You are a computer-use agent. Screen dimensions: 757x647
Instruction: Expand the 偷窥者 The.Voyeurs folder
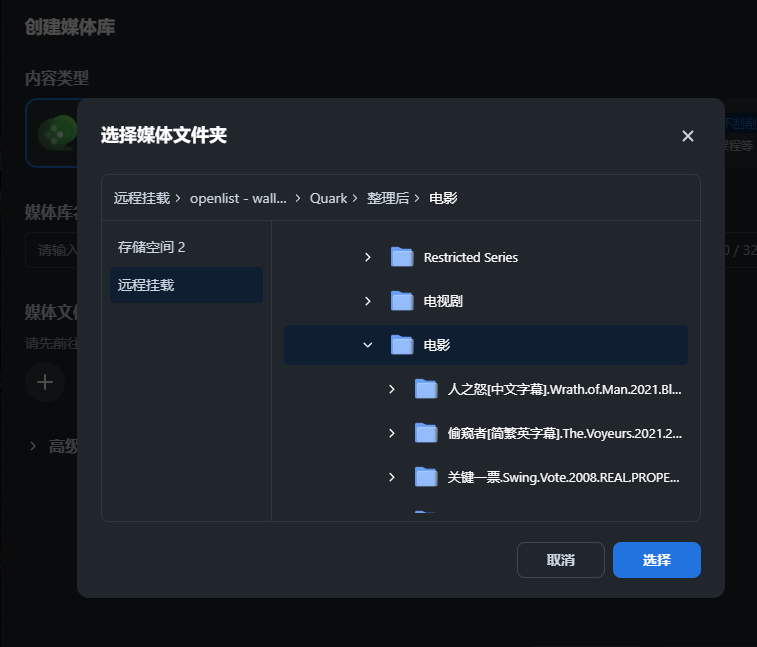[392, 433]
